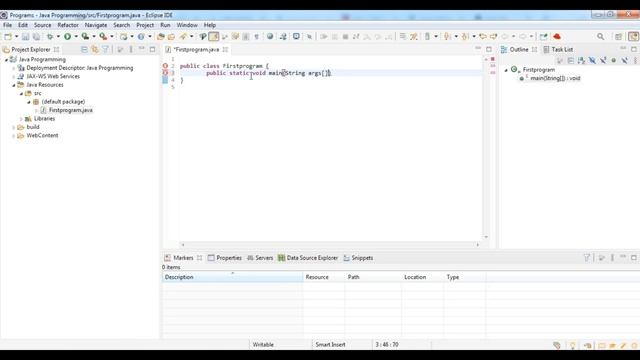Image resolution: width=640 pixels, height=360 pixels.
Task: Open the Navigate menu
Action: [x=96, y=25]
